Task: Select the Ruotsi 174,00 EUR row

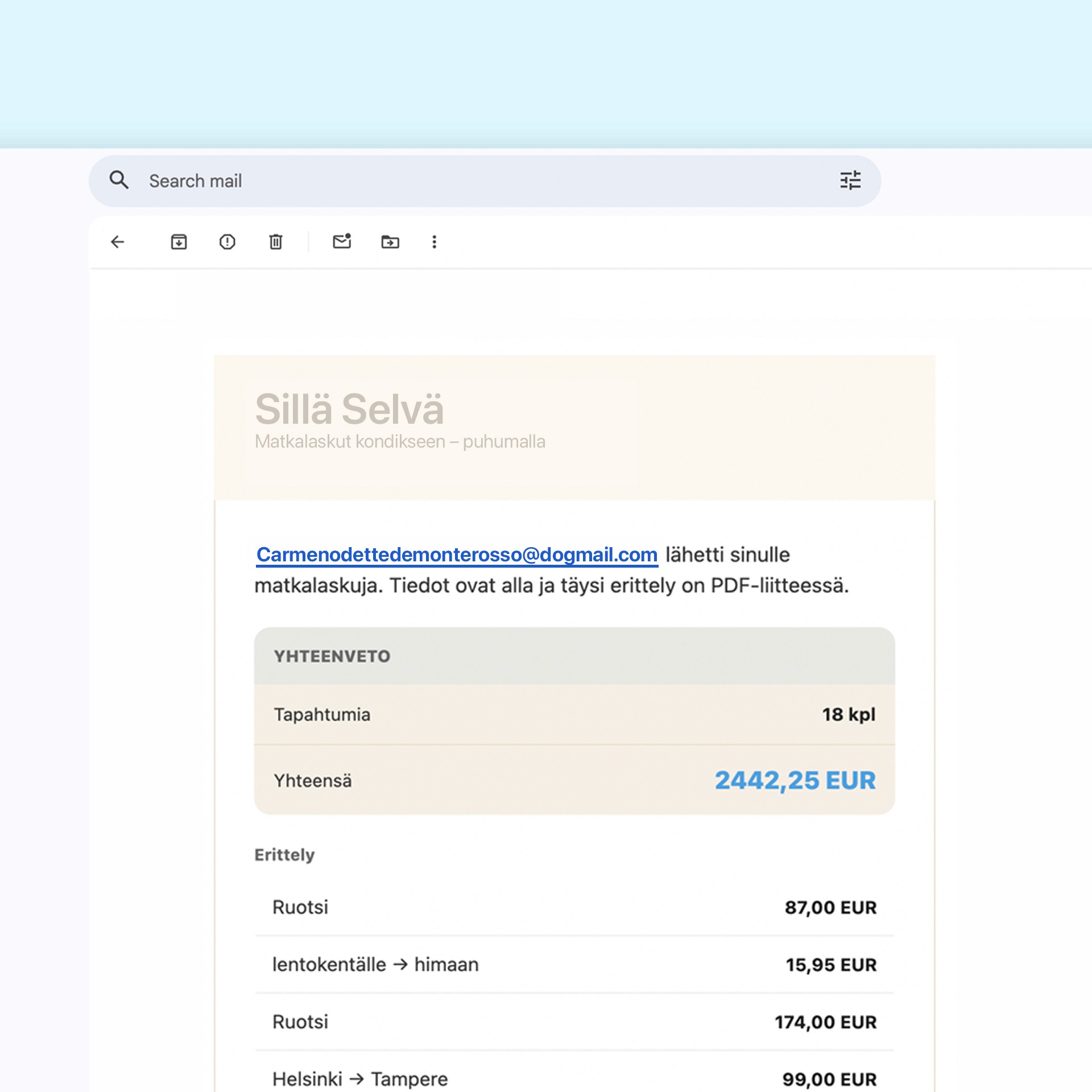Action: pyautogui.click(x=574, y=1022)
